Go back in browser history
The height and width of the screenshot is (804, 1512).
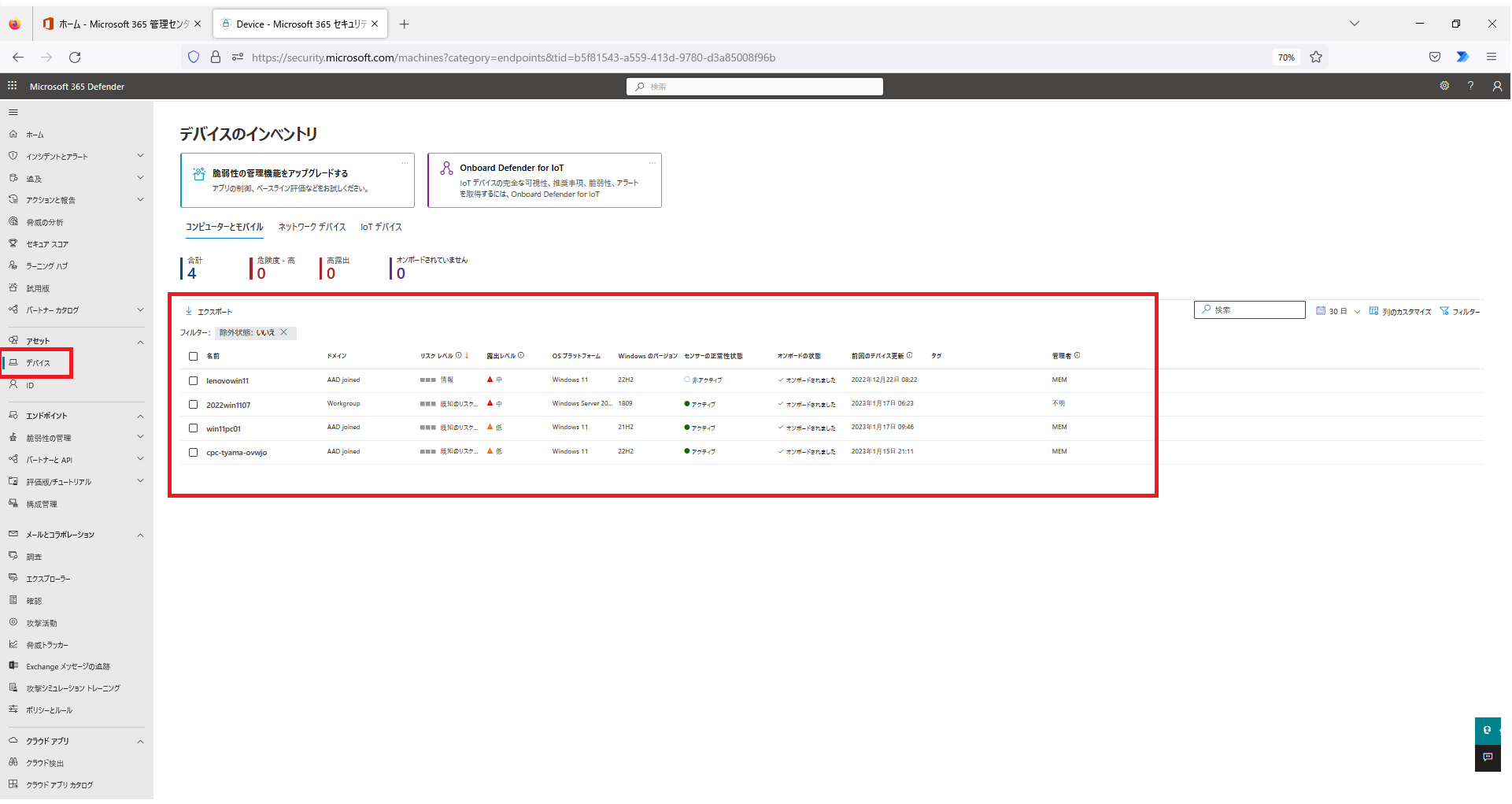pos(18,57)
